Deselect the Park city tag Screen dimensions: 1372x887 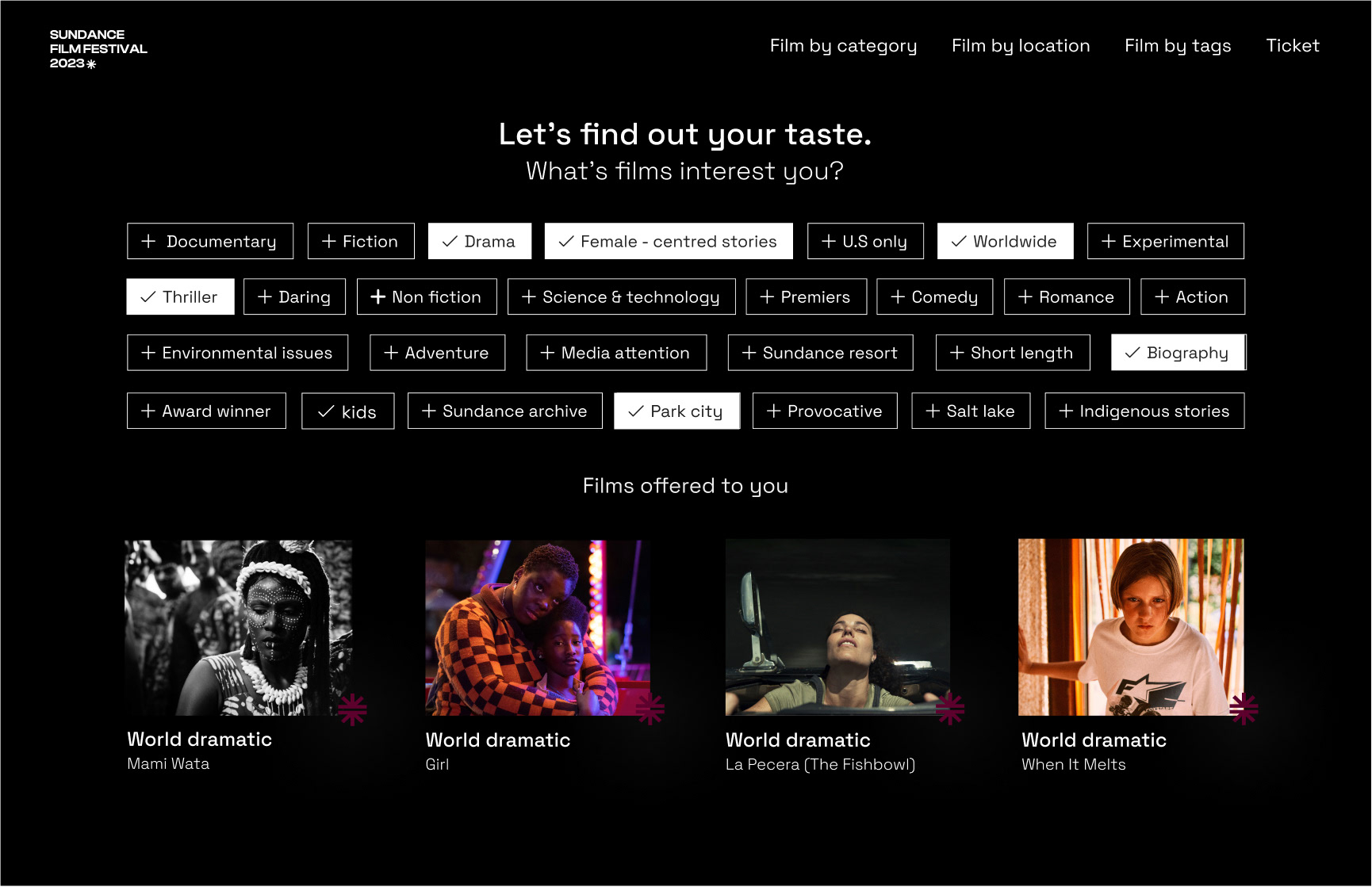677,411
